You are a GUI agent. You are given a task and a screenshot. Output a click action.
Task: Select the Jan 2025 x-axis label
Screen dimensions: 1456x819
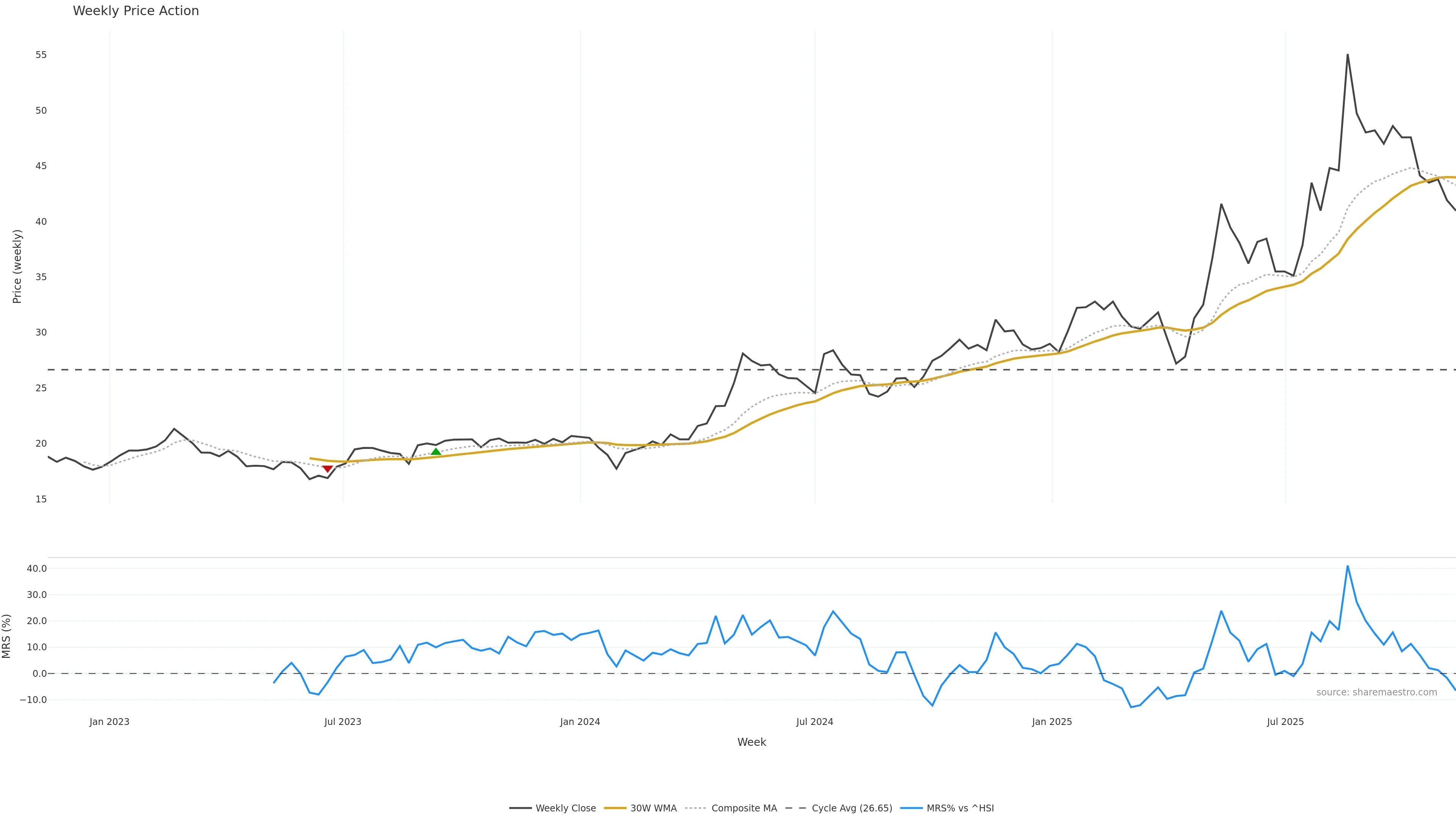pyautogui.click(x=1052, y=722)
